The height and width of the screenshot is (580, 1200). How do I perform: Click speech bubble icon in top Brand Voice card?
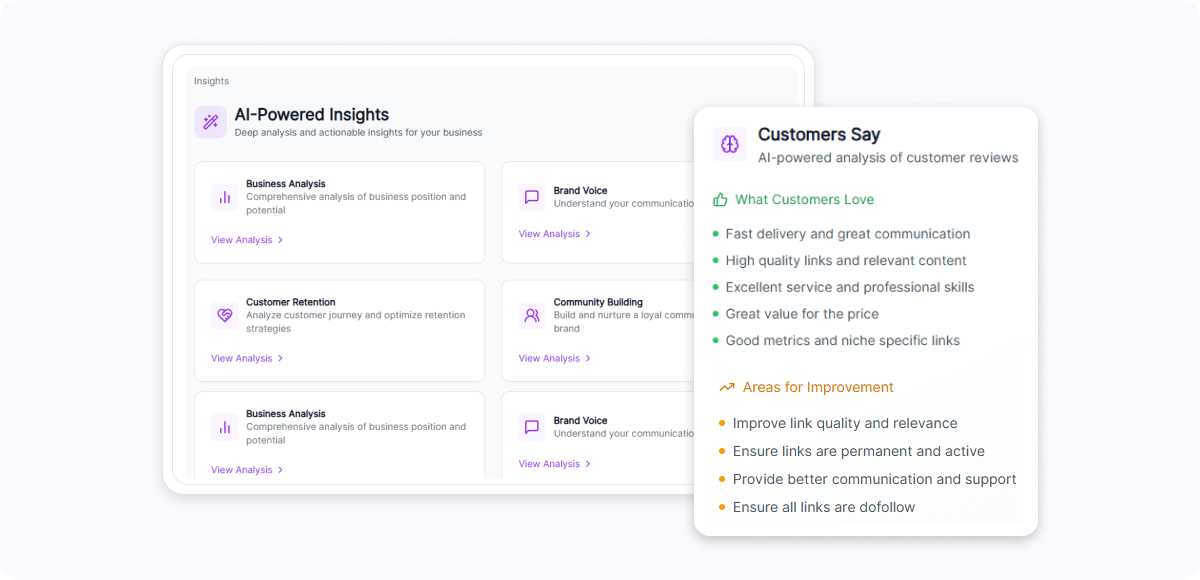pos(532,197)
